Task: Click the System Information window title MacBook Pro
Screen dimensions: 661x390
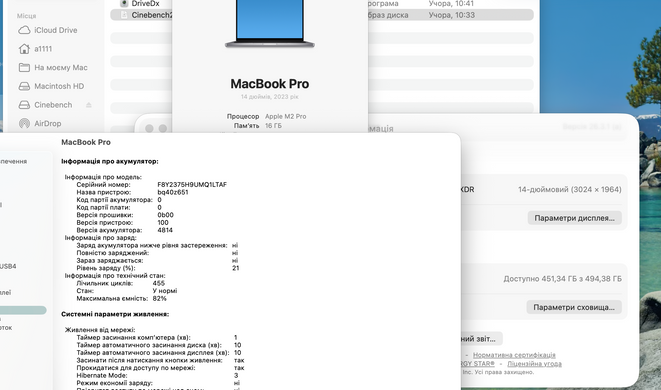Action: [86, 143]
